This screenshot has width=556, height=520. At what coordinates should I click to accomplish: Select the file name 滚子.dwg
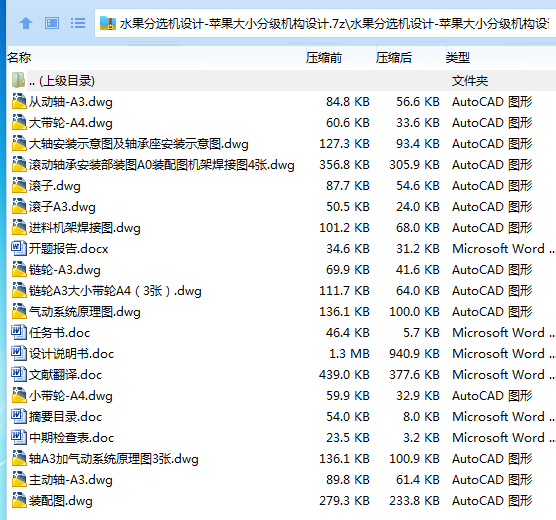(55, 186)
